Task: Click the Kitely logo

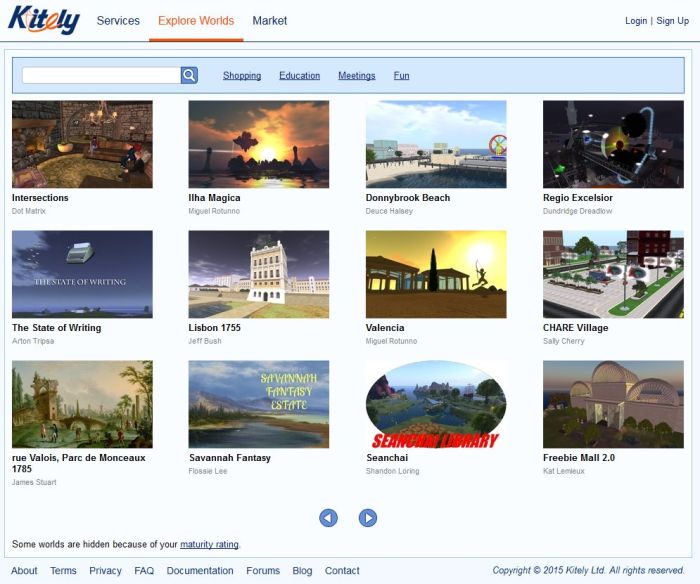Action: (x=44, y=20)
